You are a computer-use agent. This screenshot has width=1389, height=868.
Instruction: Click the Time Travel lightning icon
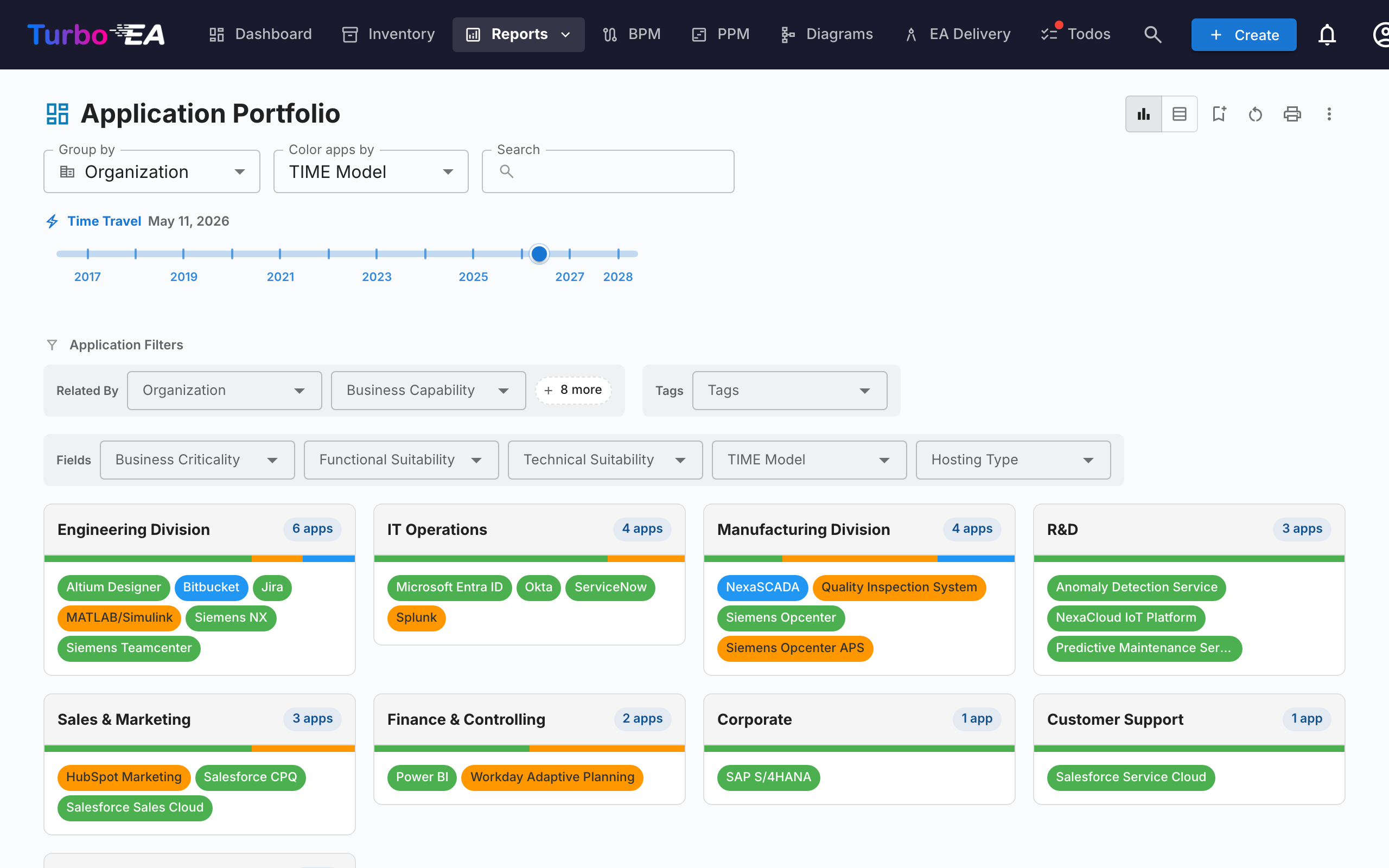[x=52, y=221]
